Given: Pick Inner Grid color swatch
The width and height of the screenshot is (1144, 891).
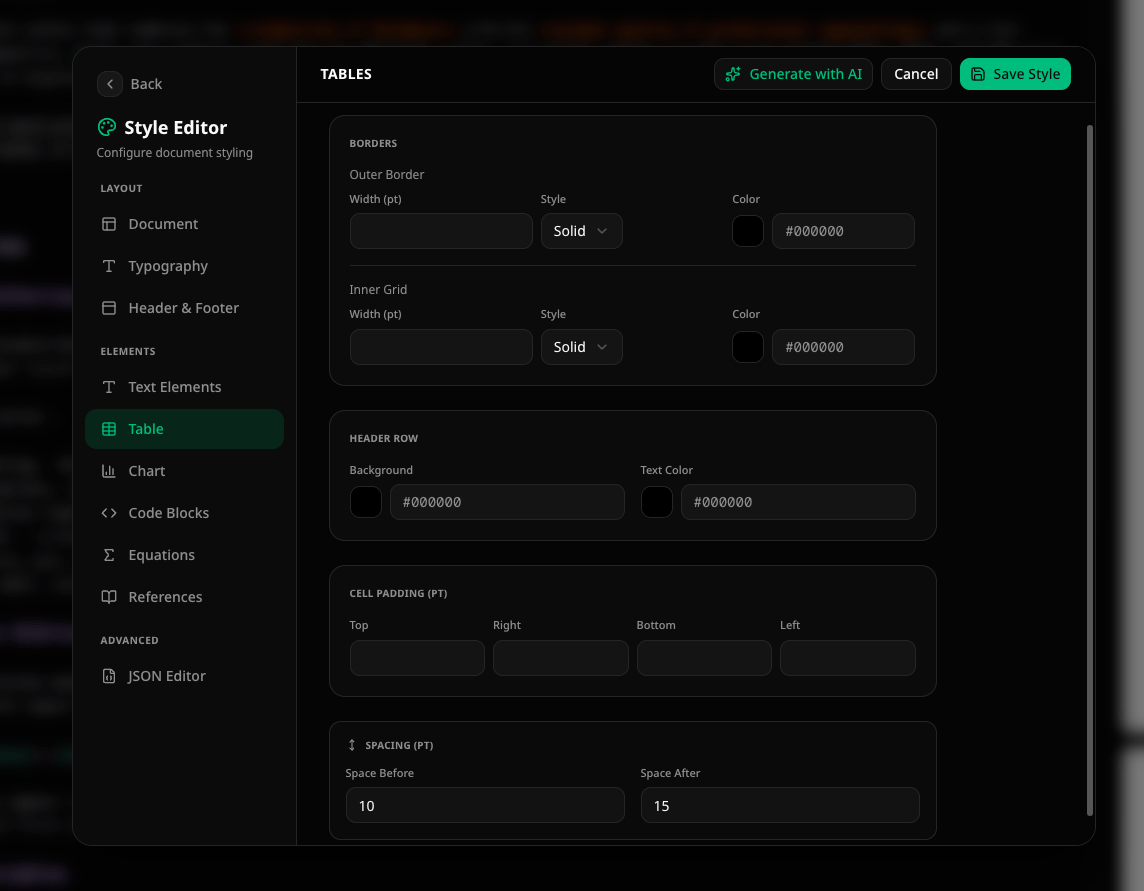Looking at the screenshot, I should (748, 347).
